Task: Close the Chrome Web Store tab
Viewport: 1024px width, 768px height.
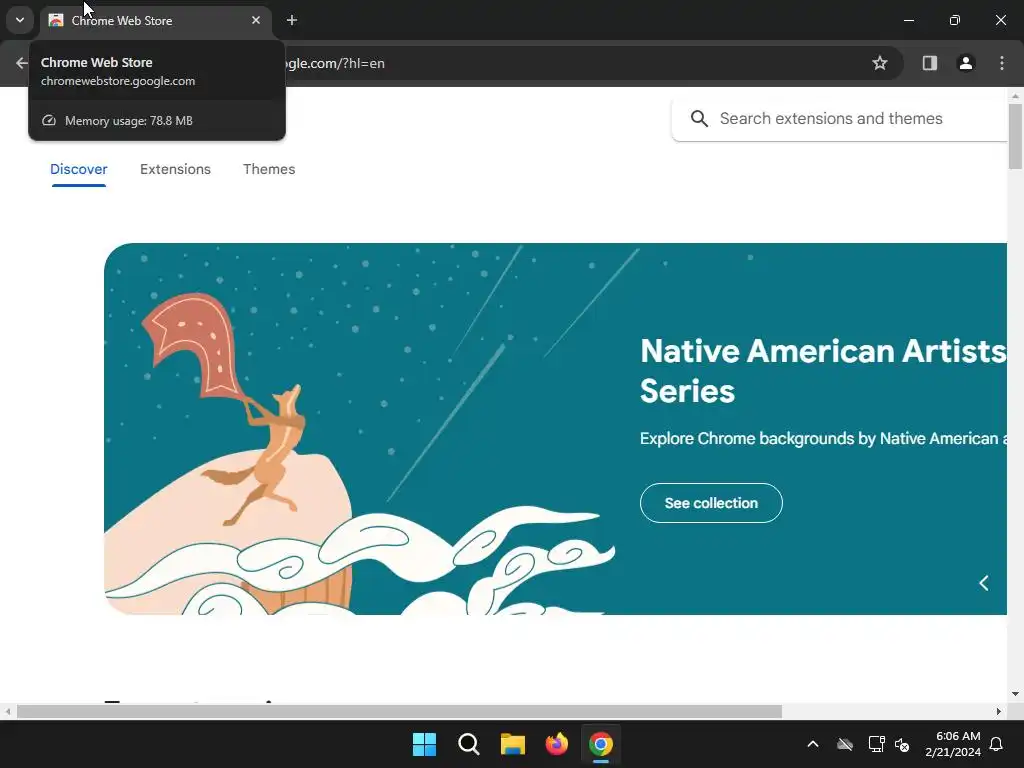Action: pos(256,20)
